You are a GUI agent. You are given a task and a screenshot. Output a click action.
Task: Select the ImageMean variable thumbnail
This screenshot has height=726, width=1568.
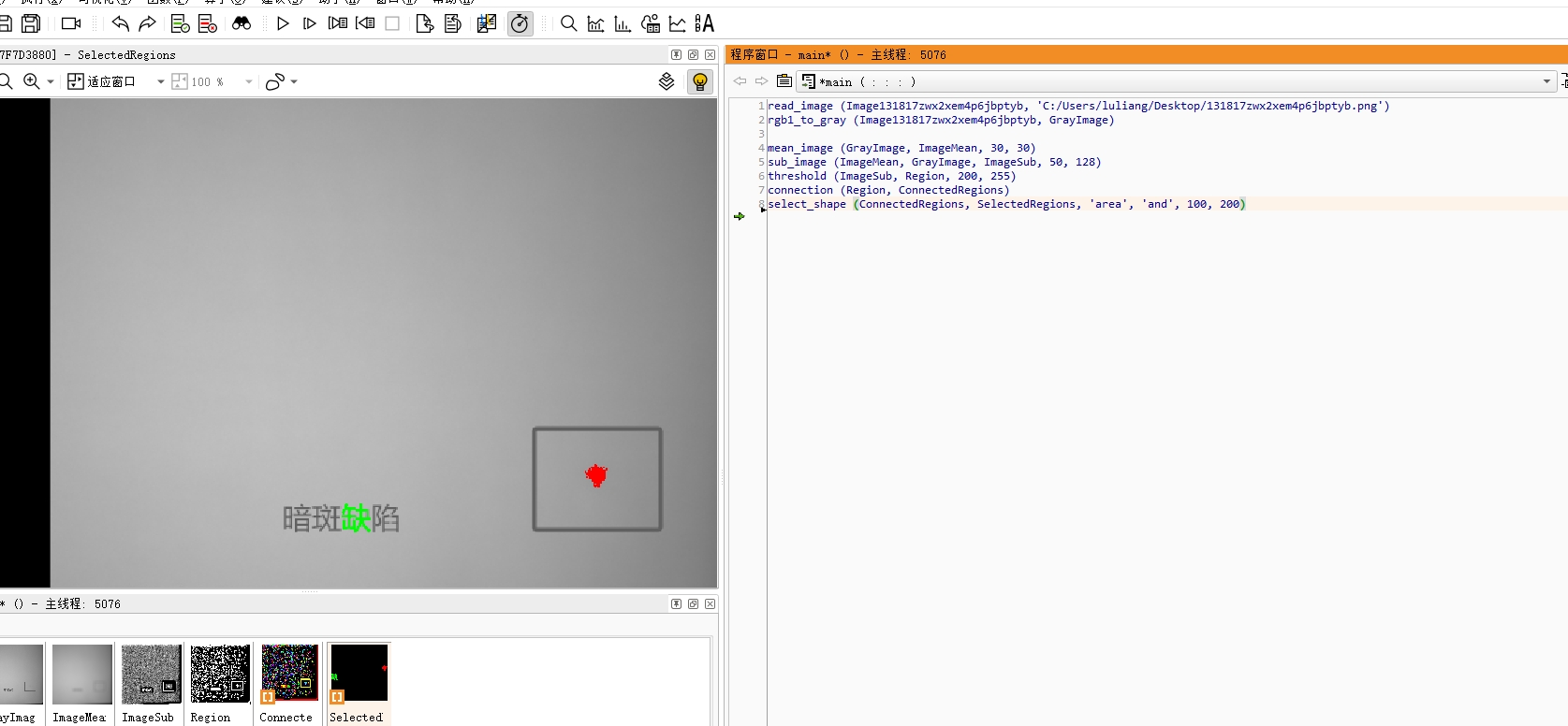pyautogui.click(x=81, y=684)
